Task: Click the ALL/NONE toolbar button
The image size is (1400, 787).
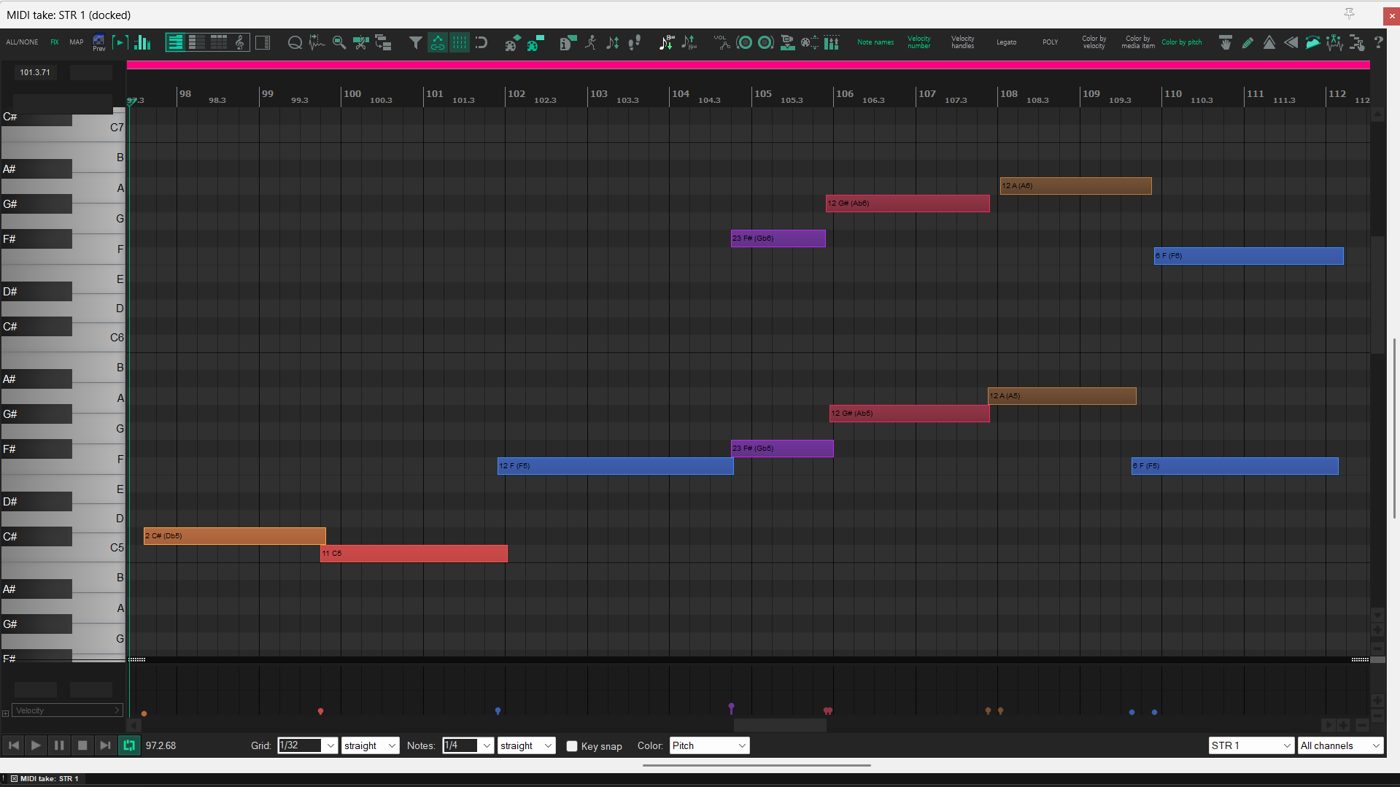Action: 22,42
